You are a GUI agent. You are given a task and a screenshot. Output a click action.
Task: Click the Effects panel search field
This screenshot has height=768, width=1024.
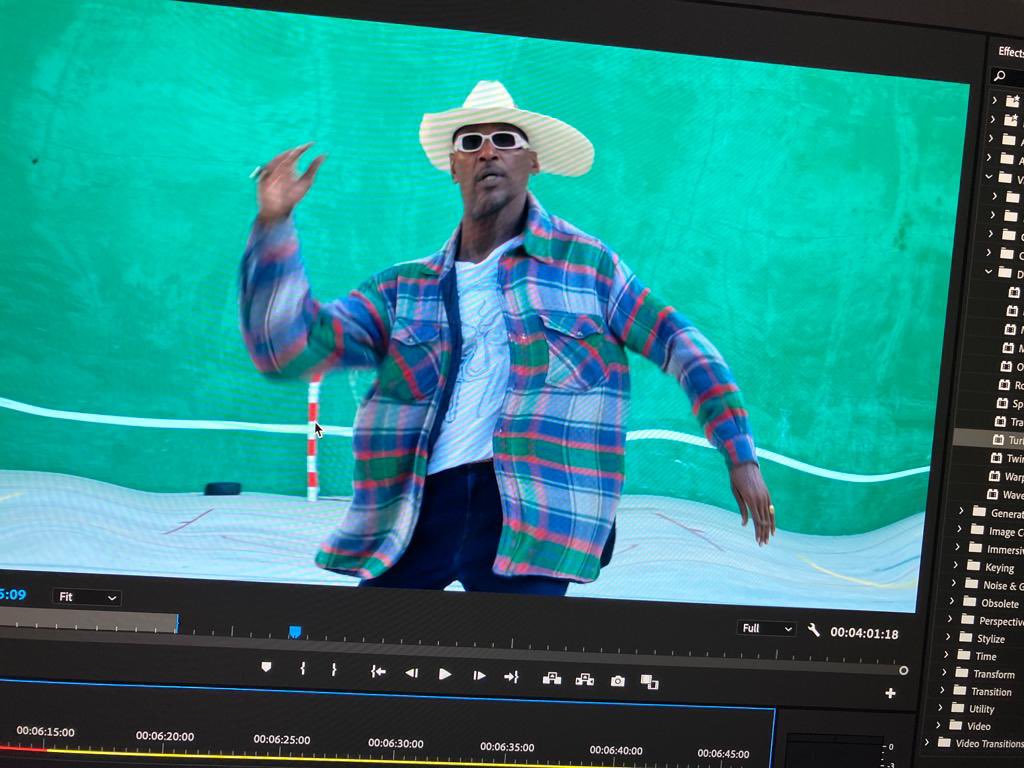click(x=1008, y=76)
